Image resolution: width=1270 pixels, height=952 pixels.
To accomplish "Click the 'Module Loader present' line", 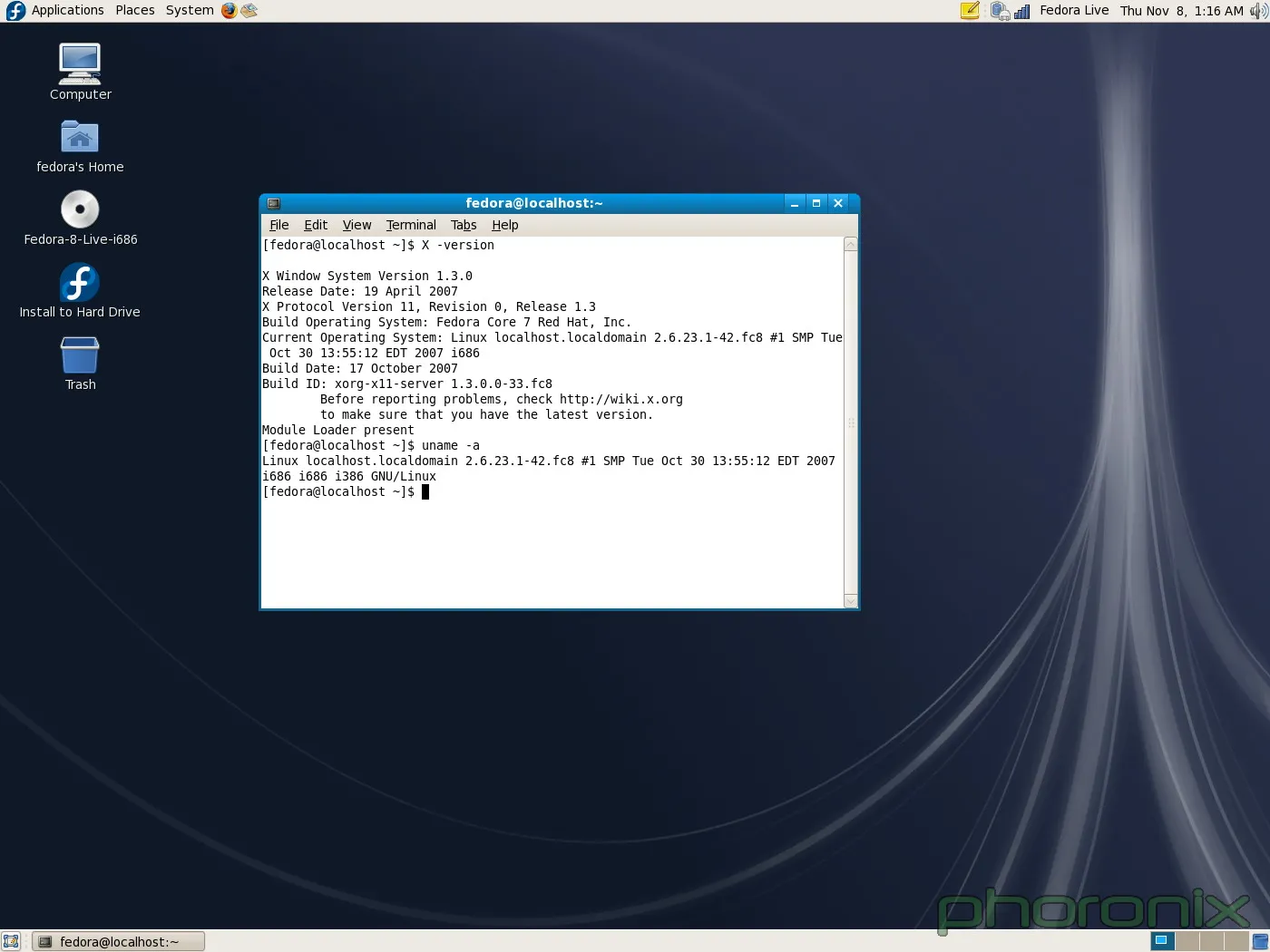I will [x=338, y=430].
